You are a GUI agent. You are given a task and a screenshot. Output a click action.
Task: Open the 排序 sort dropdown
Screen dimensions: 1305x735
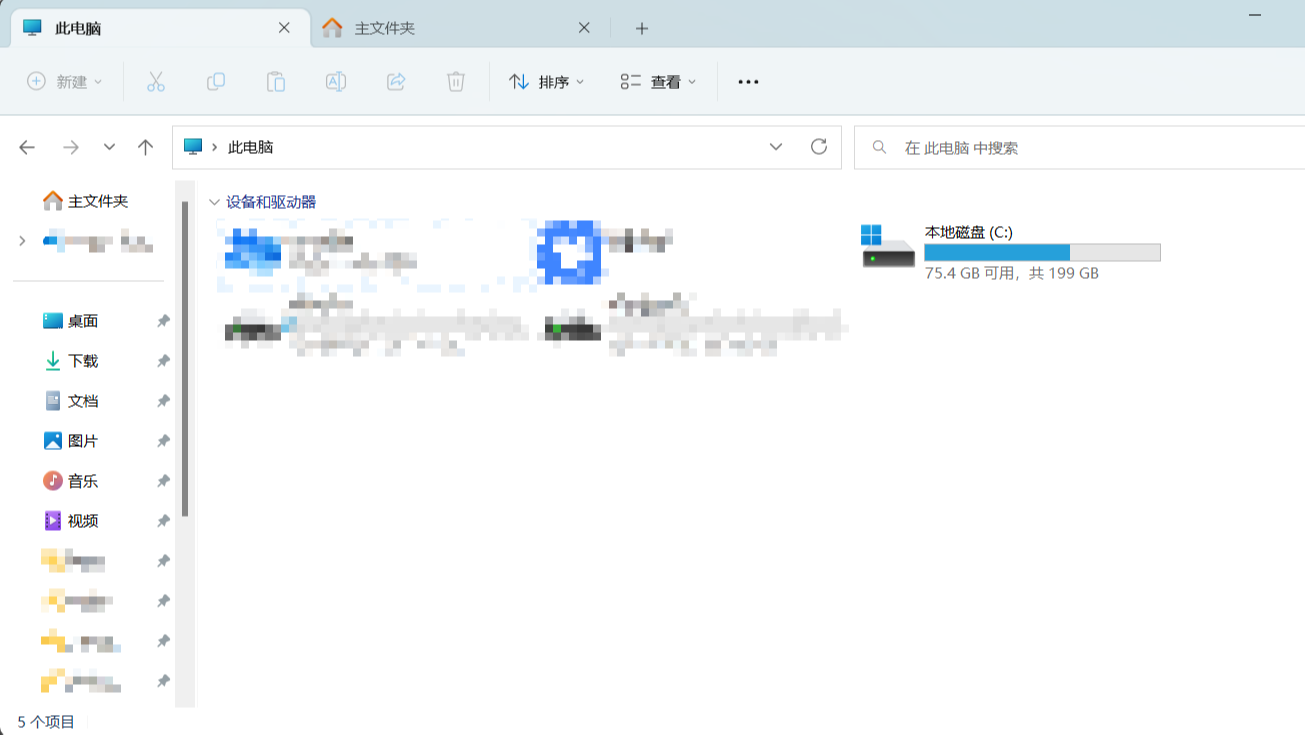(x=546, y=82)
